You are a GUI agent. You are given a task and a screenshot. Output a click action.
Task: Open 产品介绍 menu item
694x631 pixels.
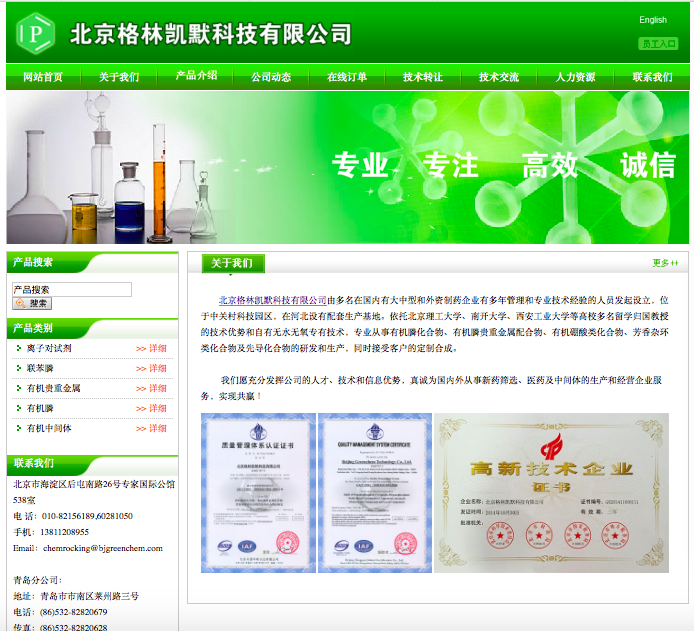click(x=196, y=75)
